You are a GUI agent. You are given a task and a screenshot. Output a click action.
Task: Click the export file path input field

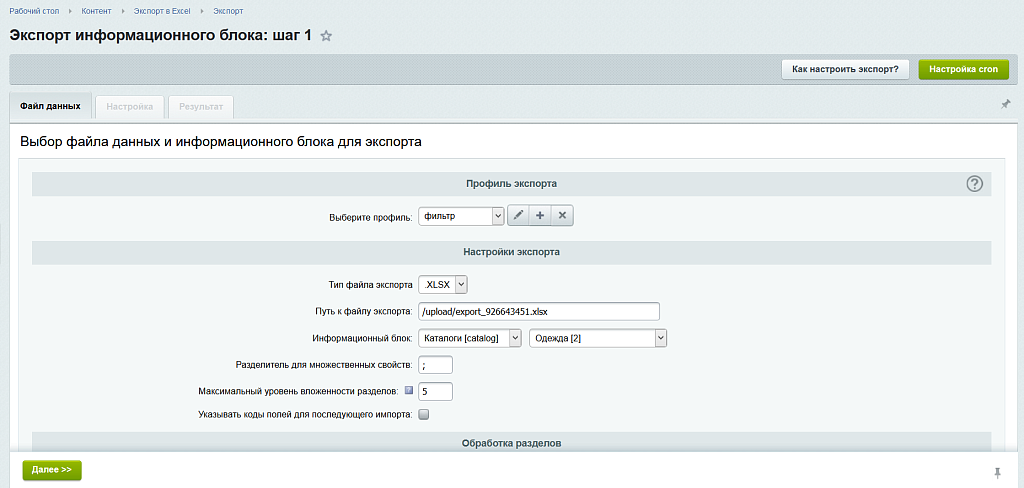coord(539,312)
